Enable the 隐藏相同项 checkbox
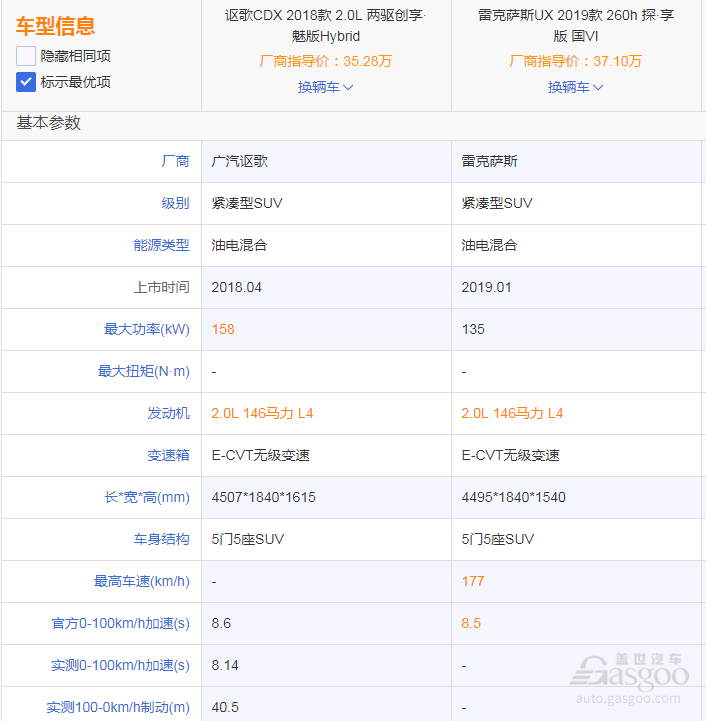706x721 pixels. pyautogui.click(x=26, y=56)
